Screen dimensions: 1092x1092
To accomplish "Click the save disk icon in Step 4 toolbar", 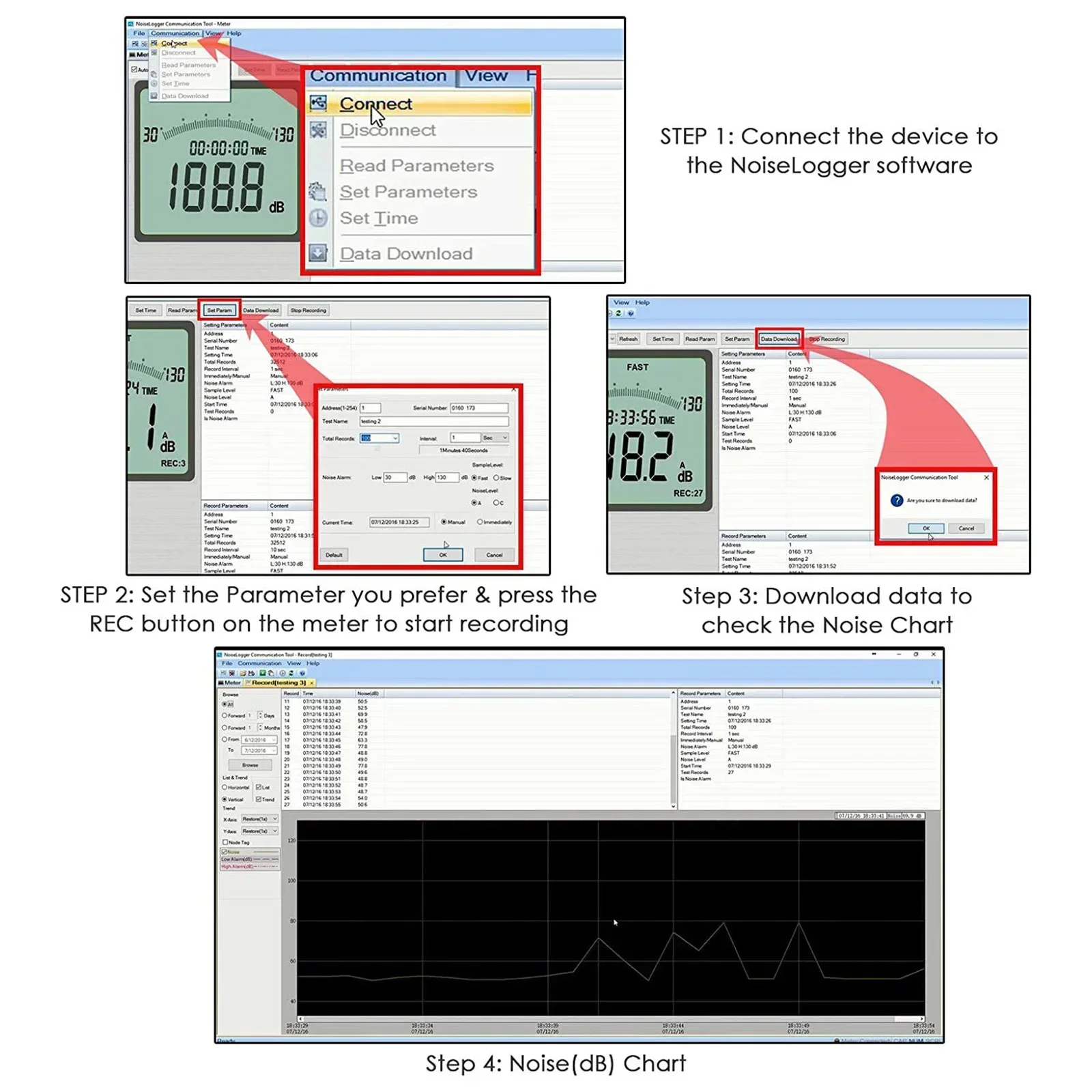I will [x=251, y=673].
